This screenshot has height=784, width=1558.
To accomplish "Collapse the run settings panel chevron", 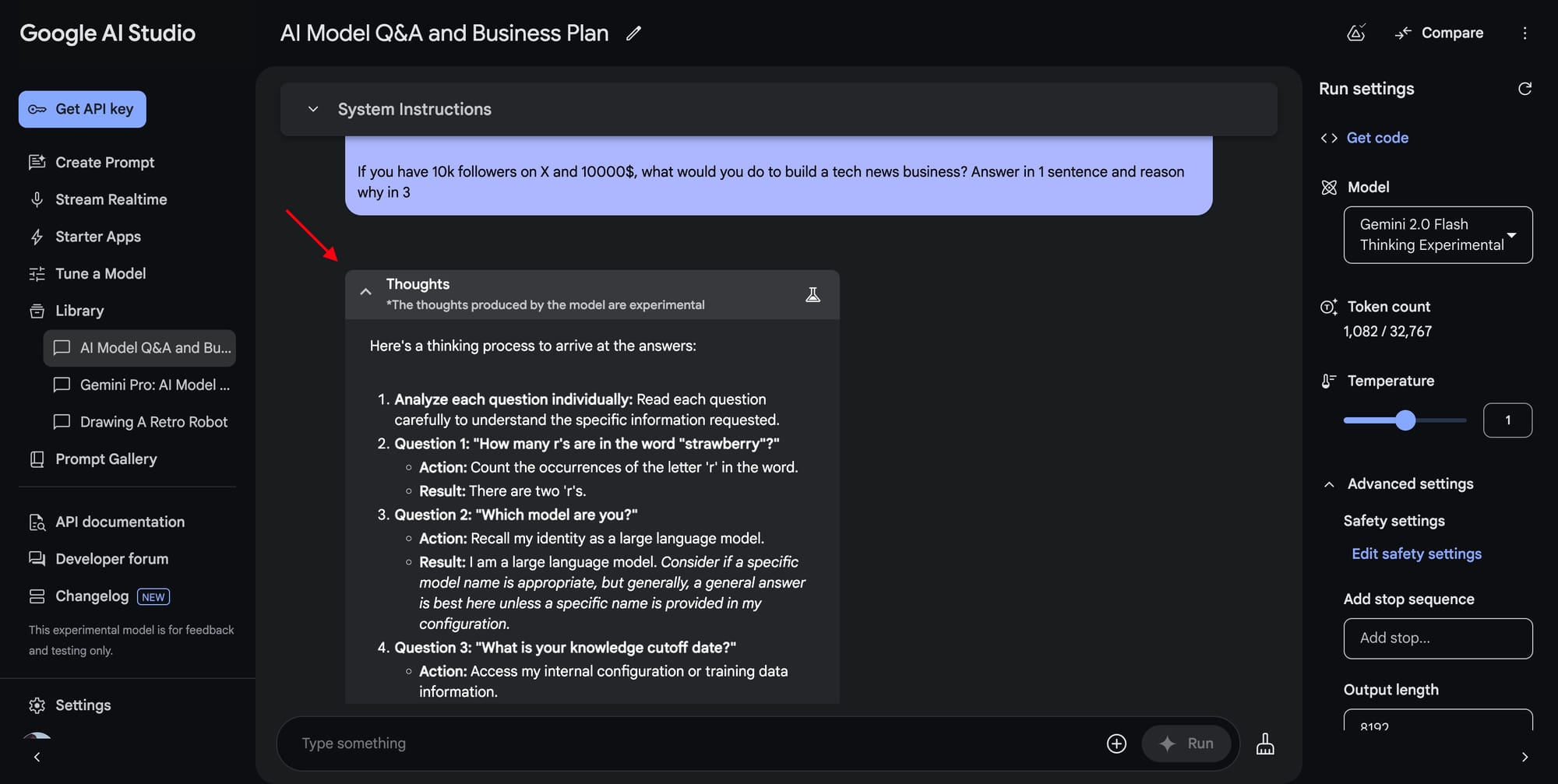I will [x=1525, y=757].
